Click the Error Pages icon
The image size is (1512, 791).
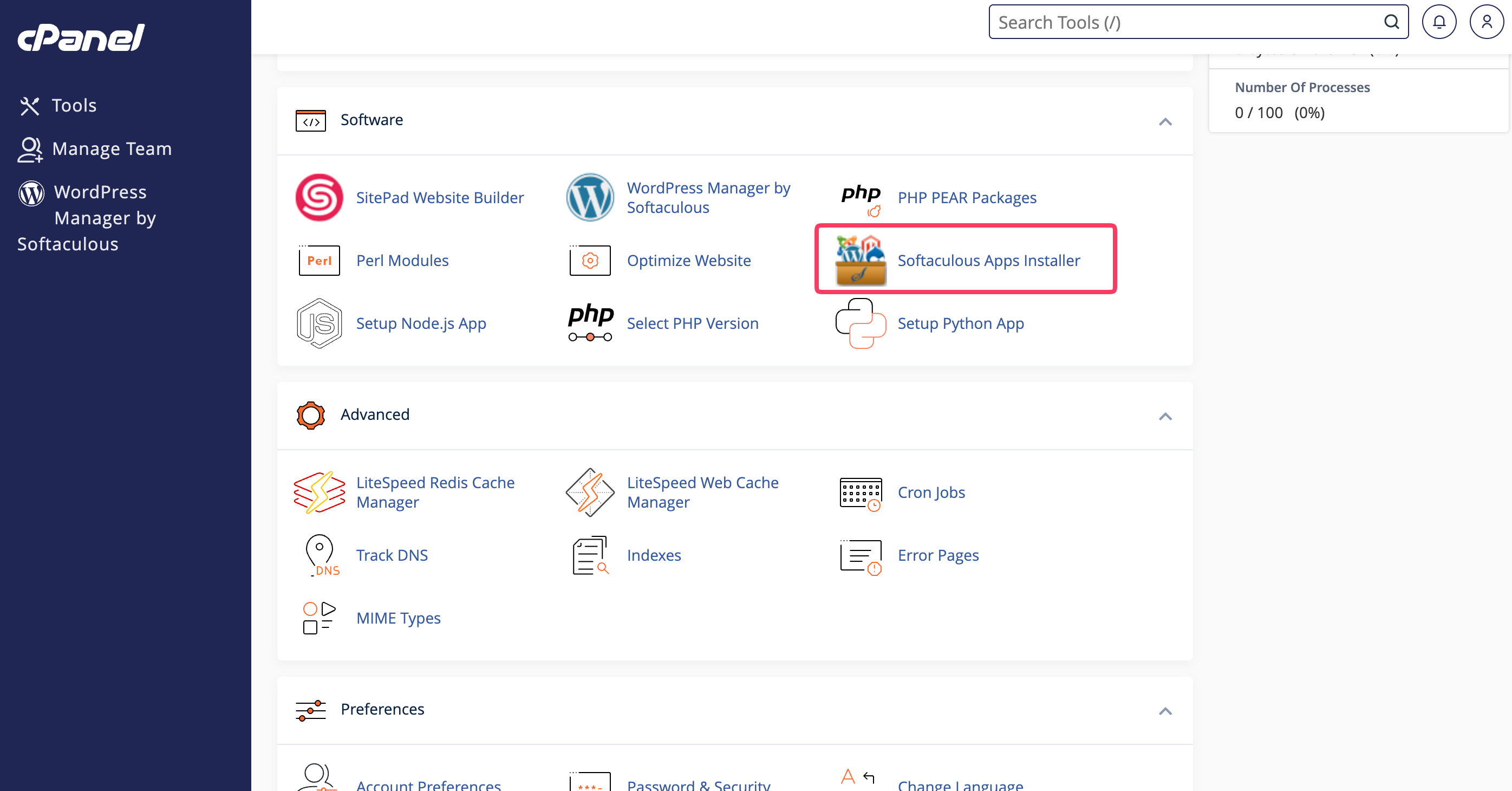pyautogui.click(x=861, y=557)
